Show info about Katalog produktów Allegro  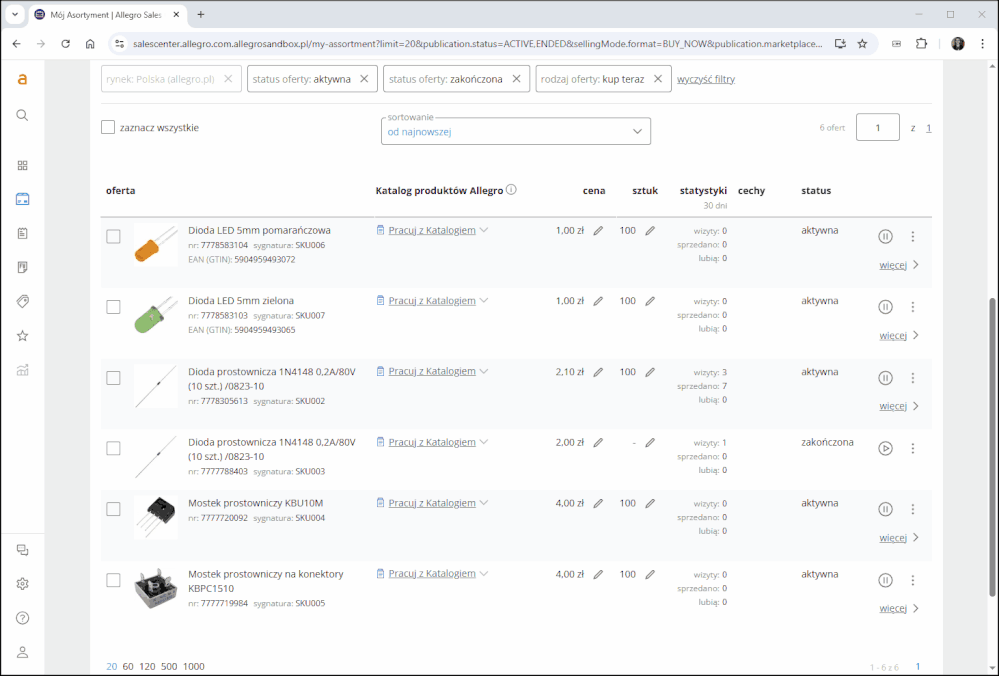(x=511, y=190)
